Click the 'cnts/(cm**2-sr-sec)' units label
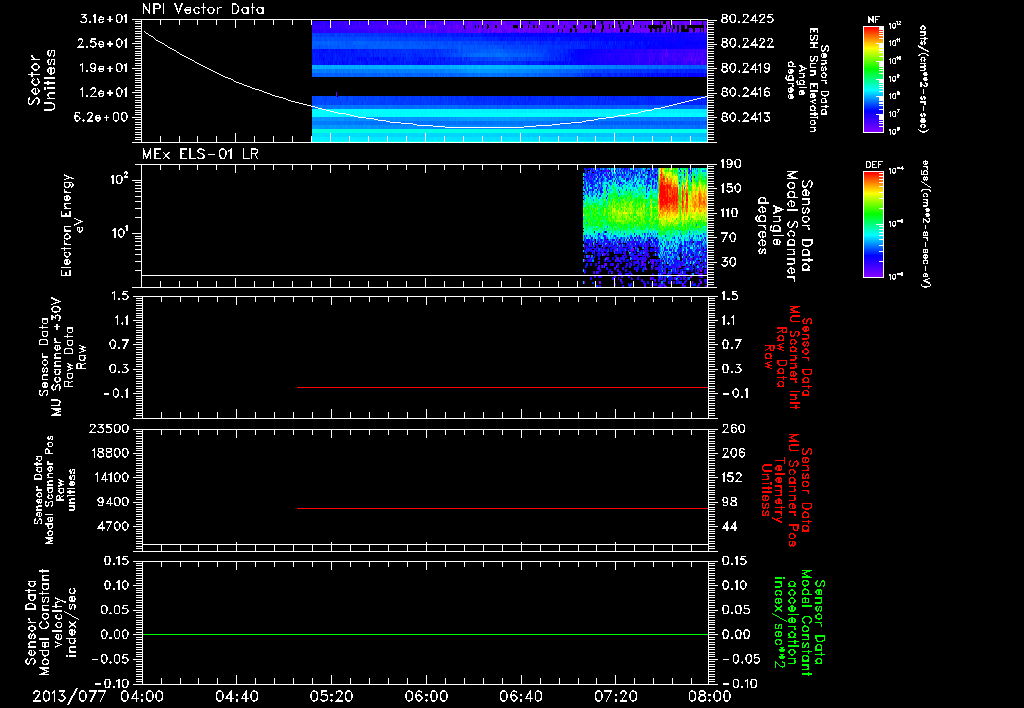The height and width of the screenshot is (708, 1024). 923,79
